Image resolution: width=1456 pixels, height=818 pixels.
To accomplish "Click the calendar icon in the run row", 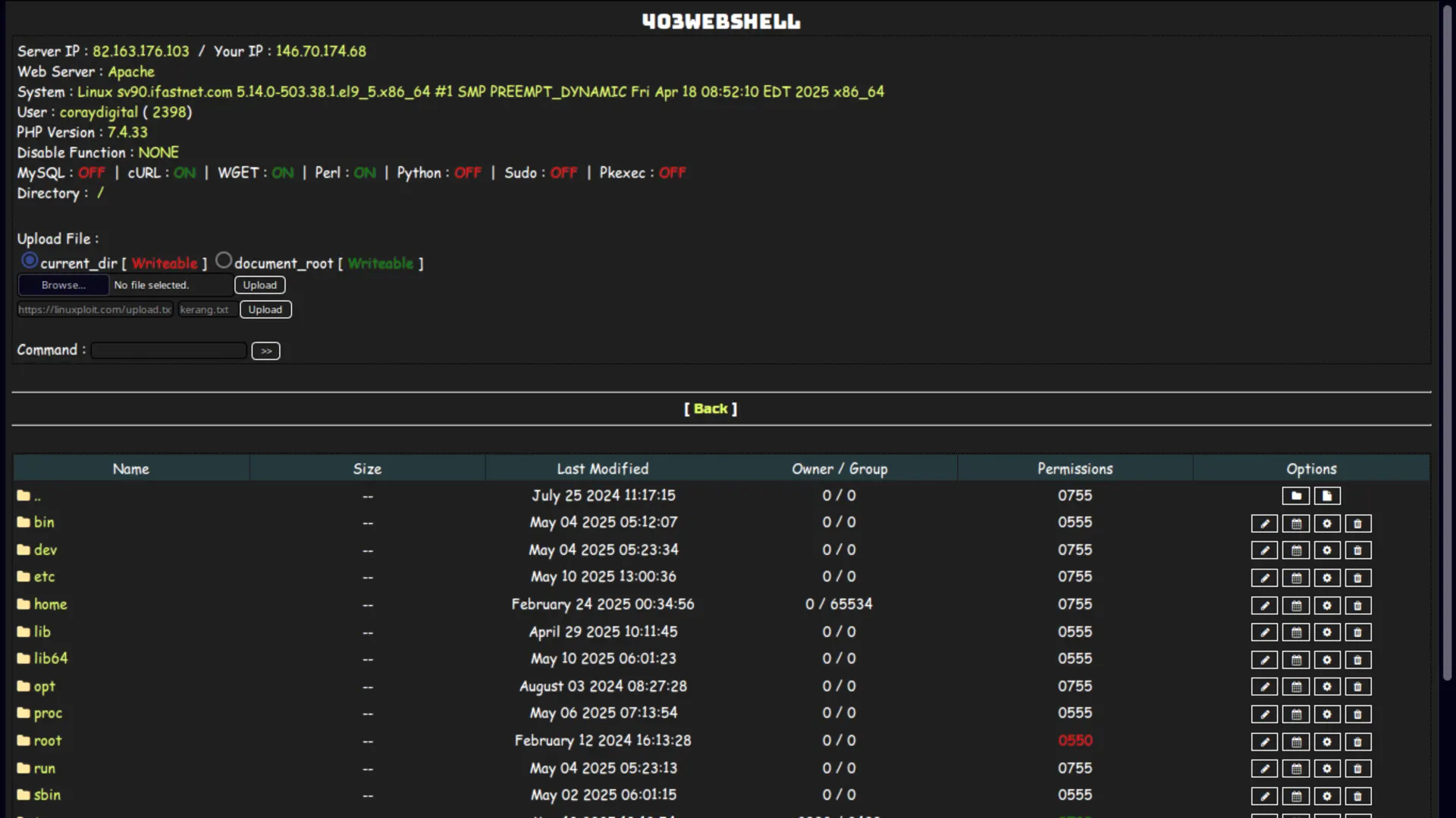I will [x=1296, y=769].
